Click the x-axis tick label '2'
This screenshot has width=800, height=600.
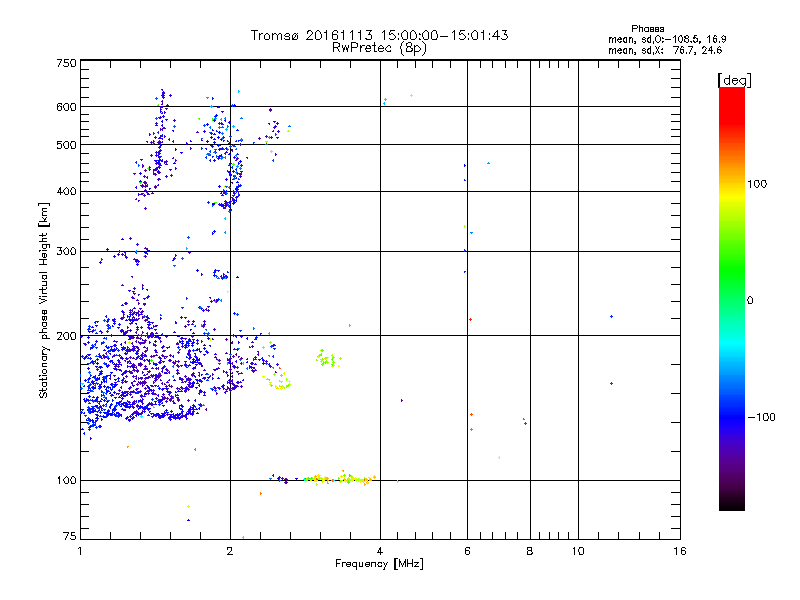(230, 551)
